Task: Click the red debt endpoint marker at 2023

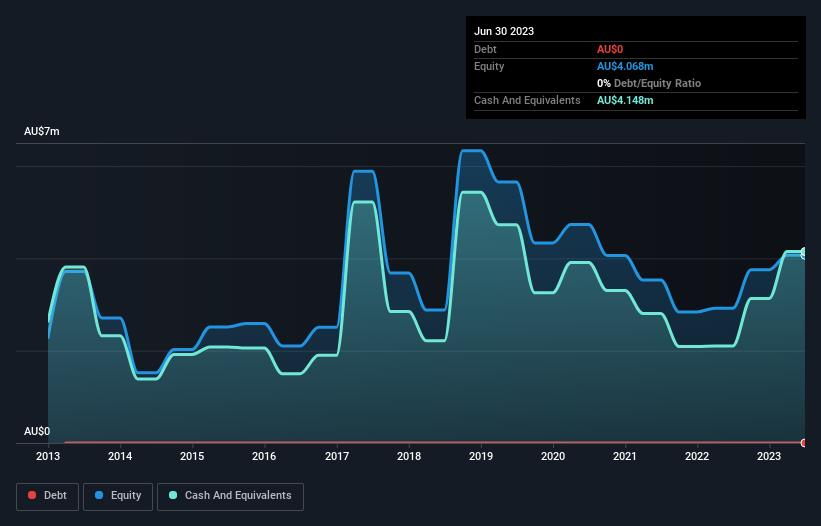Action: point(804,443)
